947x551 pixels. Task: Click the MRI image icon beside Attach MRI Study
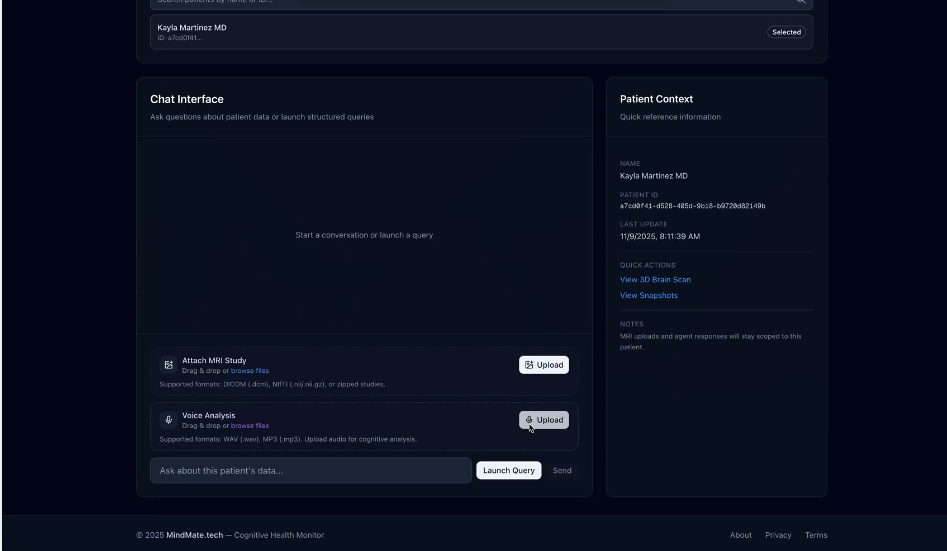(x=169, y=365)
